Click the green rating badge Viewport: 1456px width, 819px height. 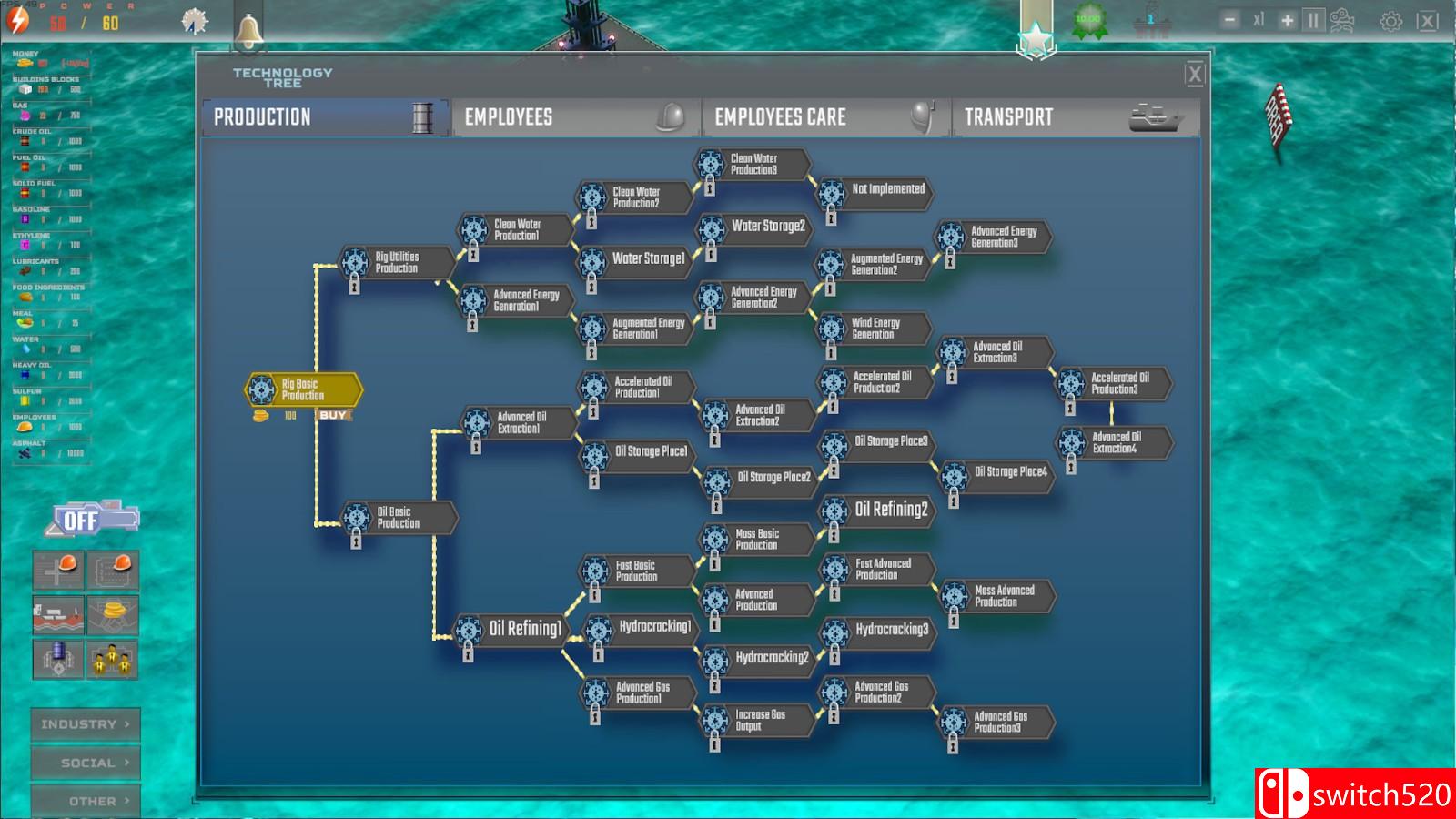point(1088,21)
